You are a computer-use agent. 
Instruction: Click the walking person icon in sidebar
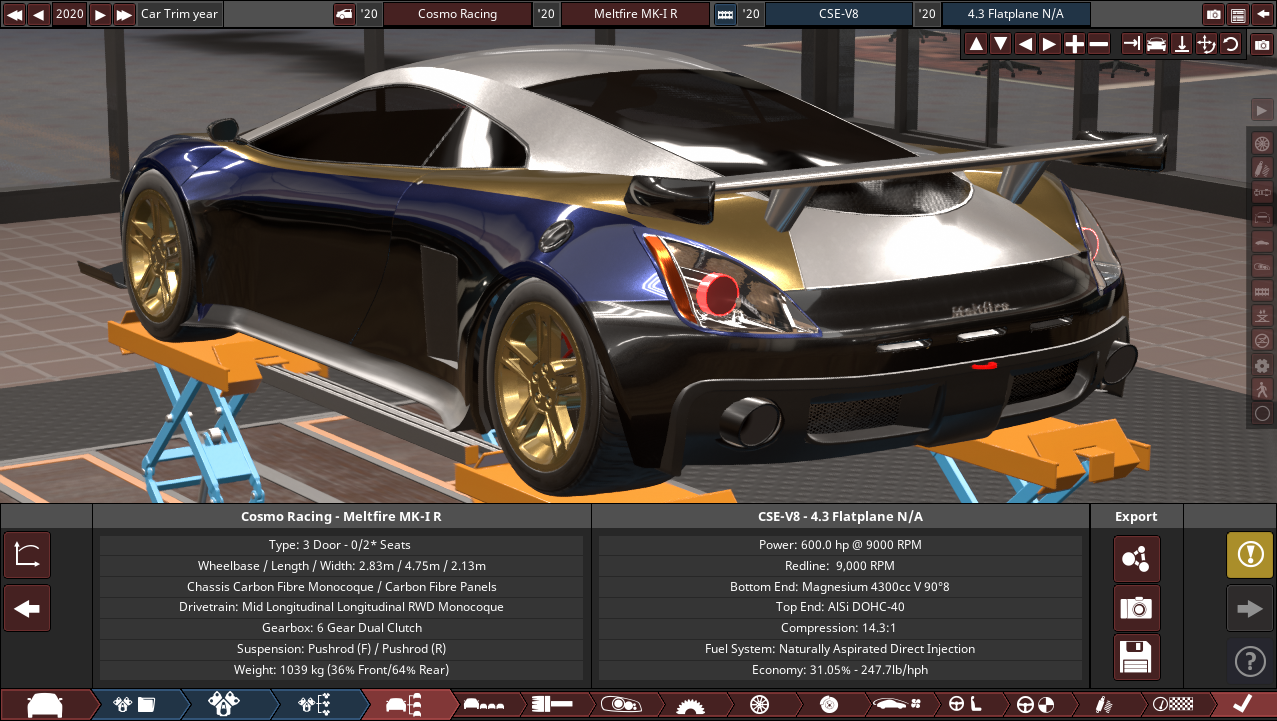point(1262,389)
